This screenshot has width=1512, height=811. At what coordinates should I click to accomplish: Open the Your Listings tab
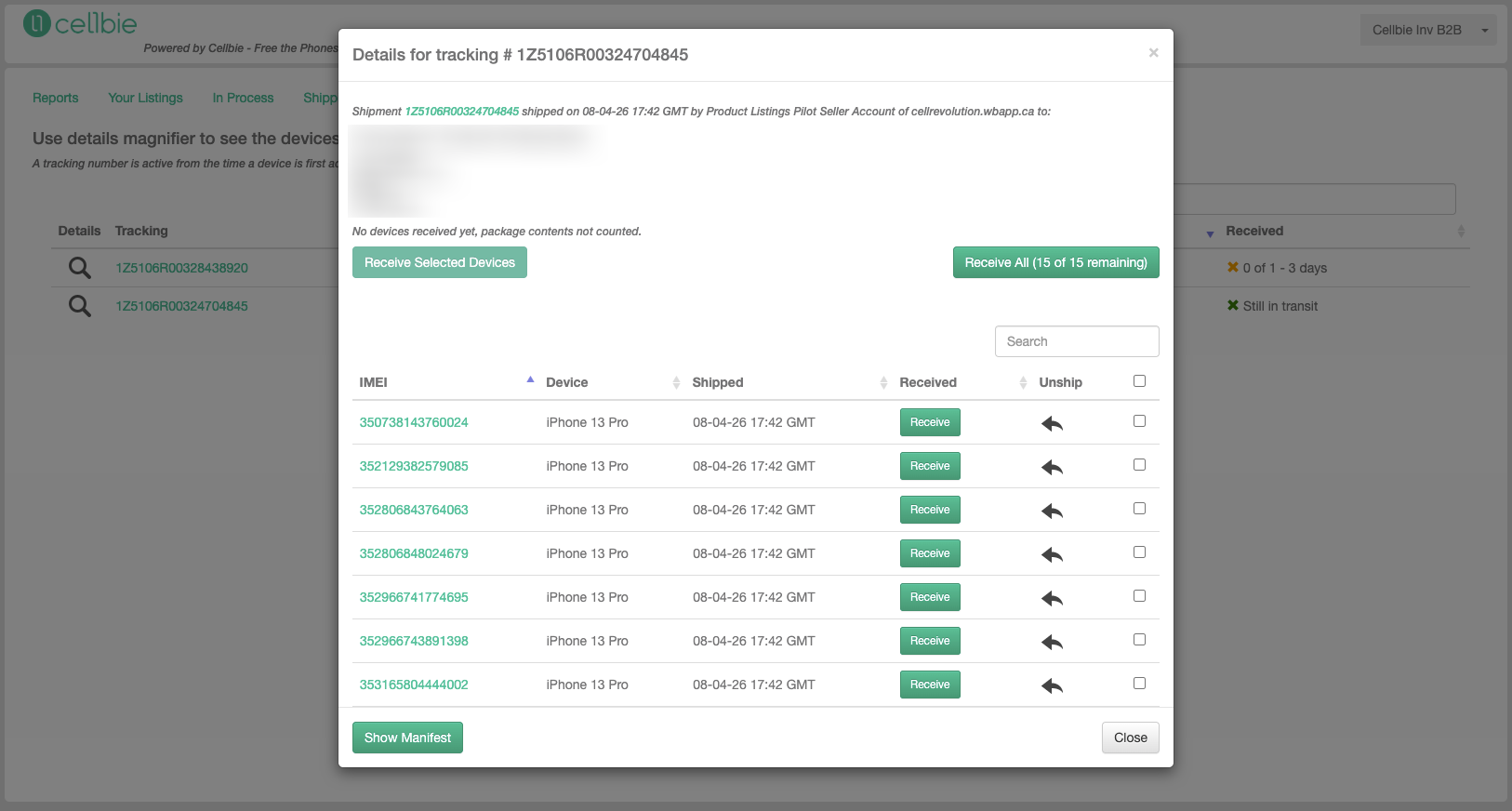145,98
